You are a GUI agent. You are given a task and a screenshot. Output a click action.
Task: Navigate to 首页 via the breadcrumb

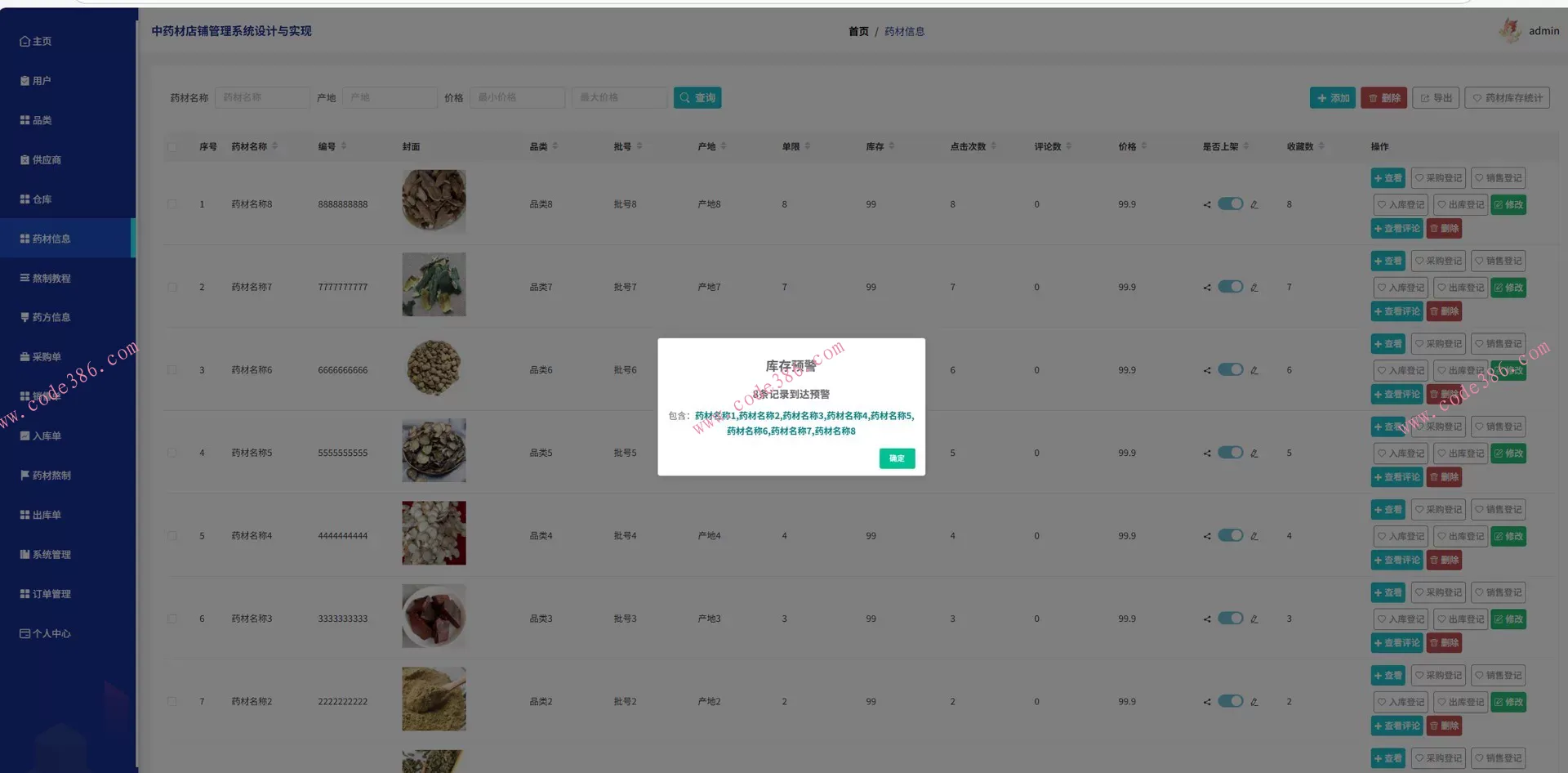point(858,31)
